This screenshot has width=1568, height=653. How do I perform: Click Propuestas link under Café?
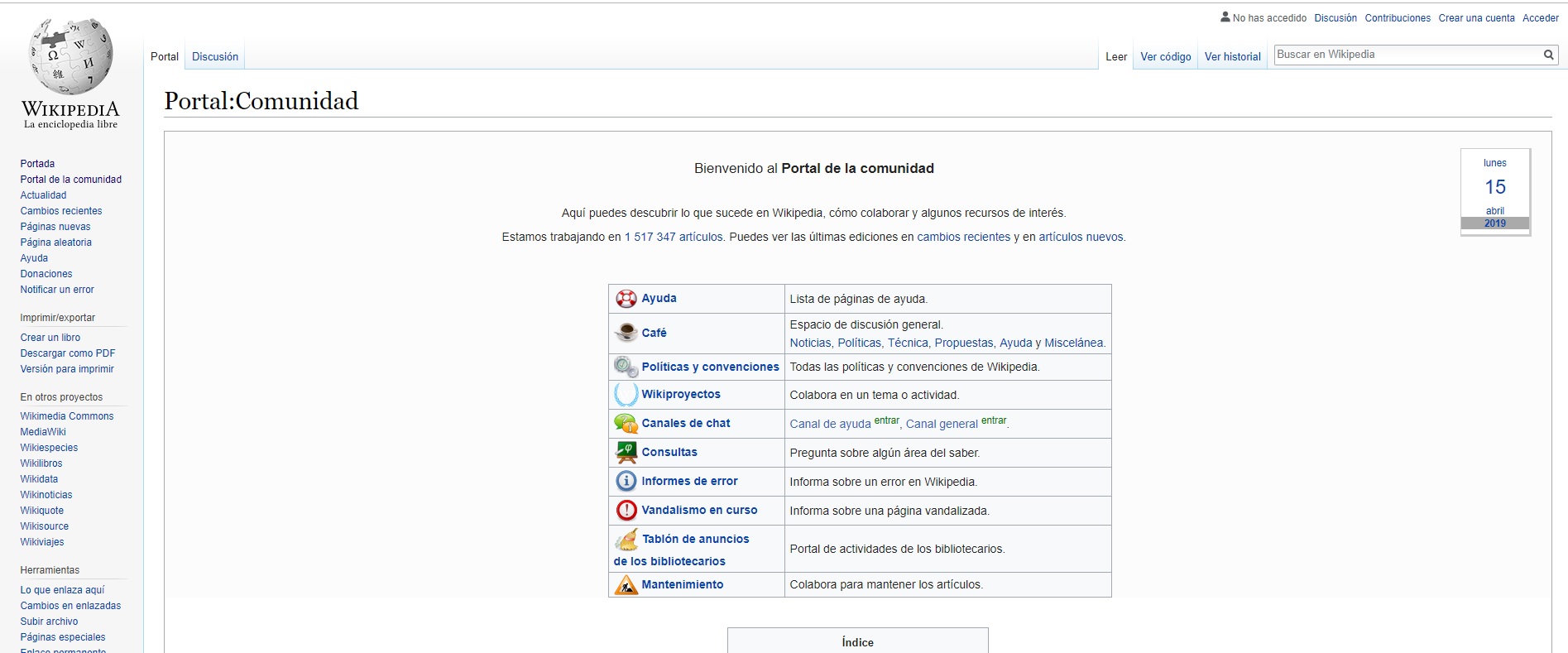pyautogui.click(x=964, y=343)
